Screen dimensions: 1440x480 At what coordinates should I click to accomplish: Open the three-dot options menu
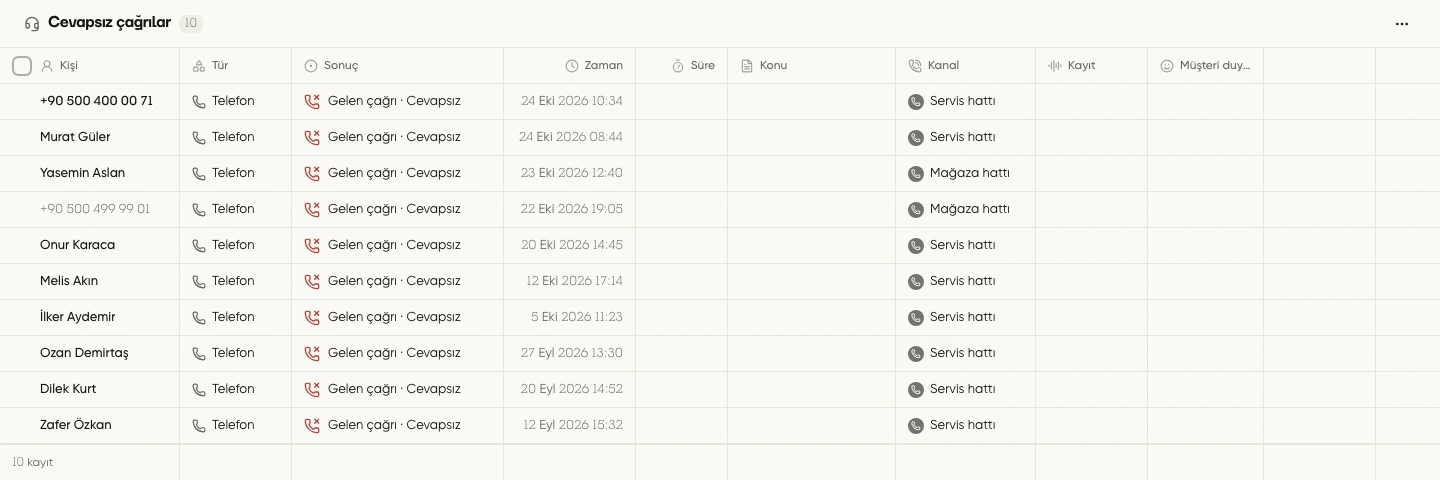coord(1401,23)
